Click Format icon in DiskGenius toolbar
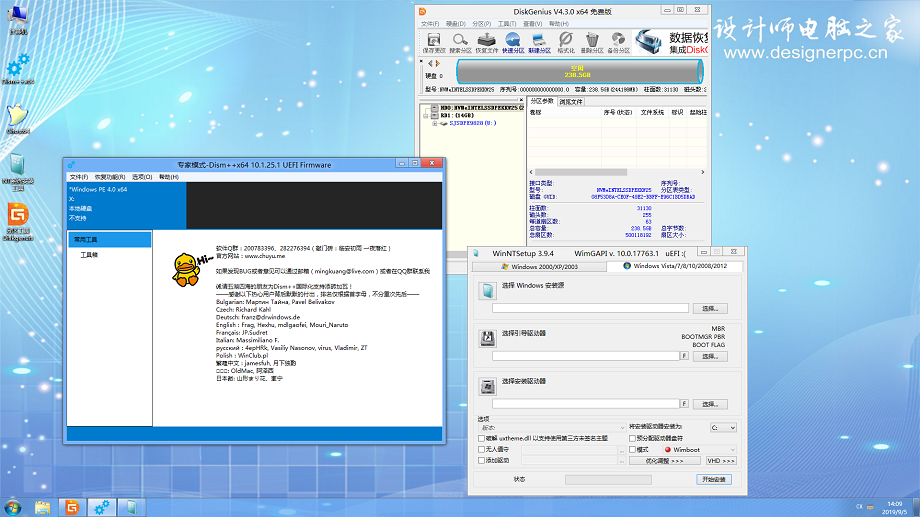920x517 pixels. (566, 42)
